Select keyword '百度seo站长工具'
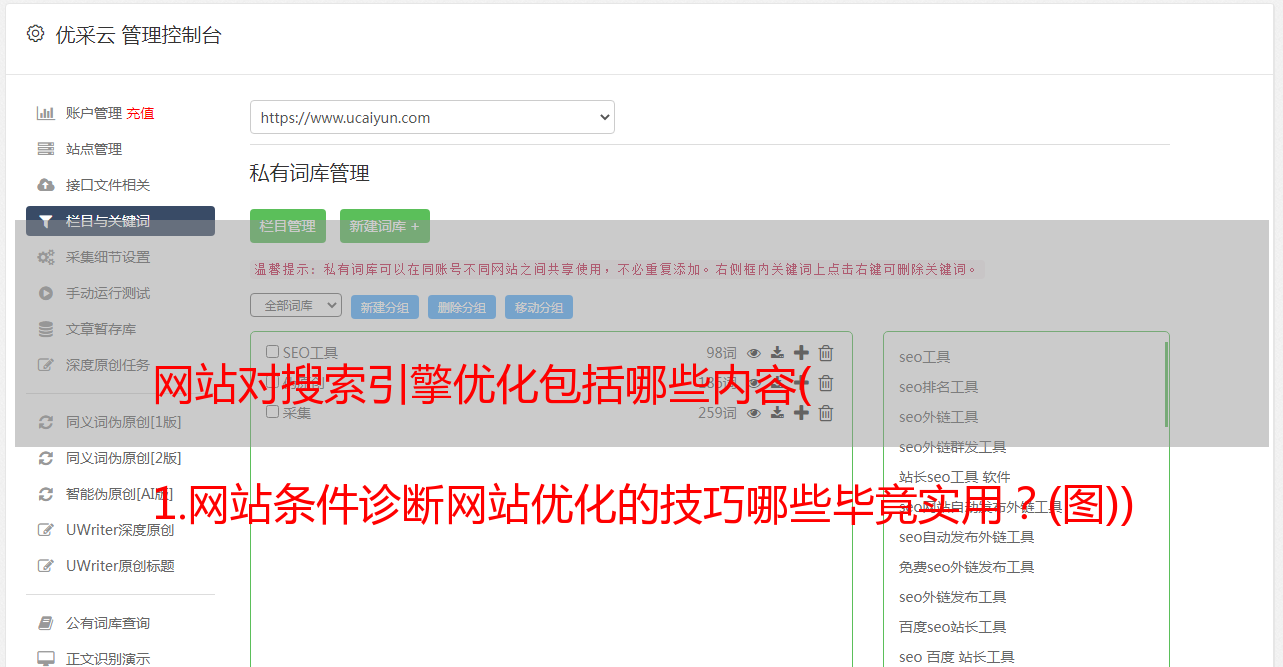 [953, 627]
